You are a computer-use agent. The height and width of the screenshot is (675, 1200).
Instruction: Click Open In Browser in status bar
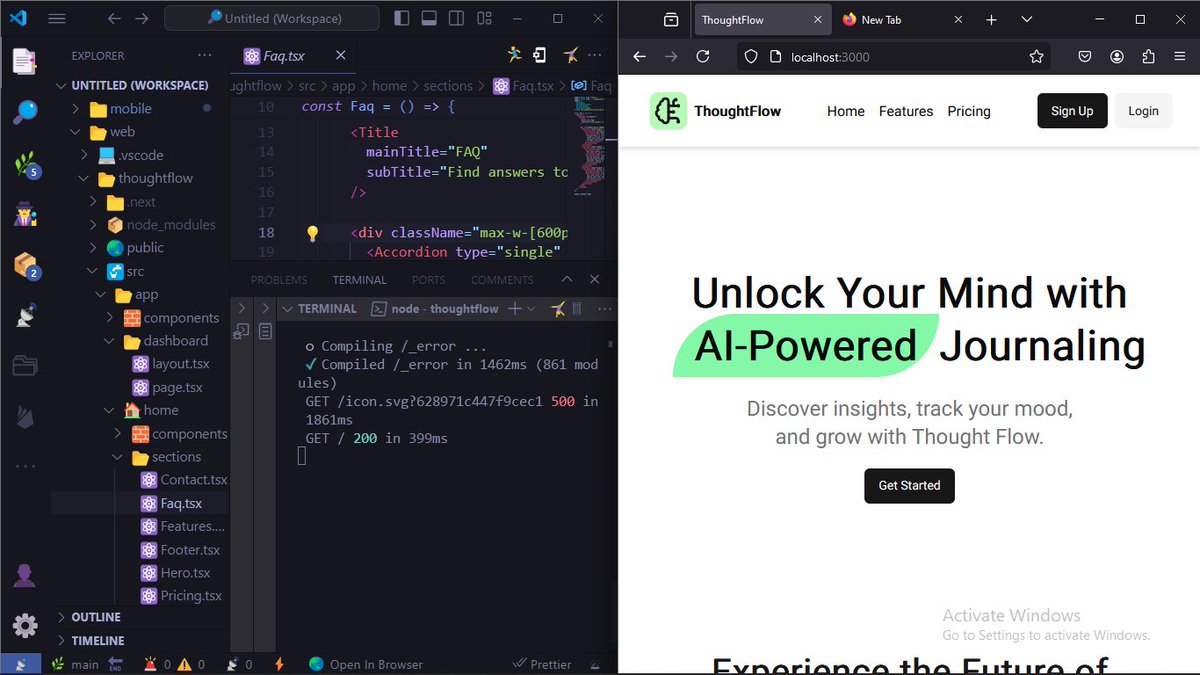click(366, 664)
